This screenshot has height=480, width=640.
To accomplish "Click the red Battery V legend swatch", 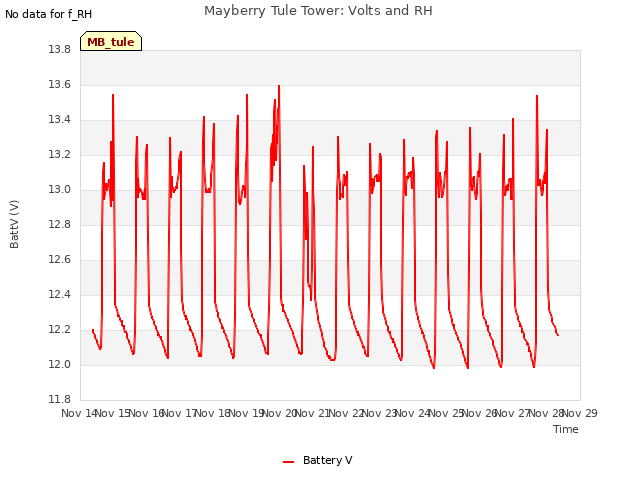I will pyautogui.click(x=289, y=462).
